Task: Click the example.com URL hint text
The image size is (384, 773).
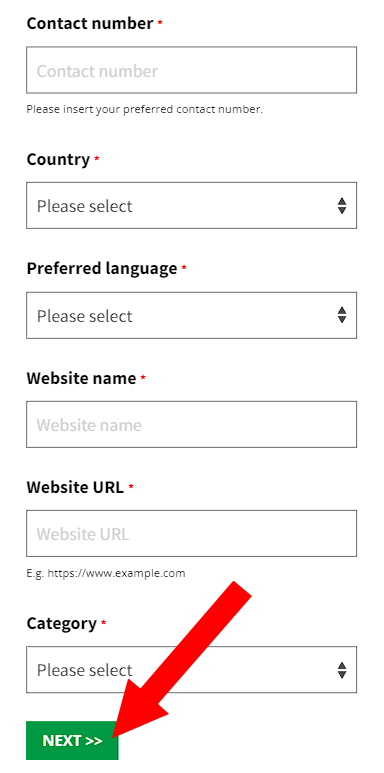Action: point(106,573)
